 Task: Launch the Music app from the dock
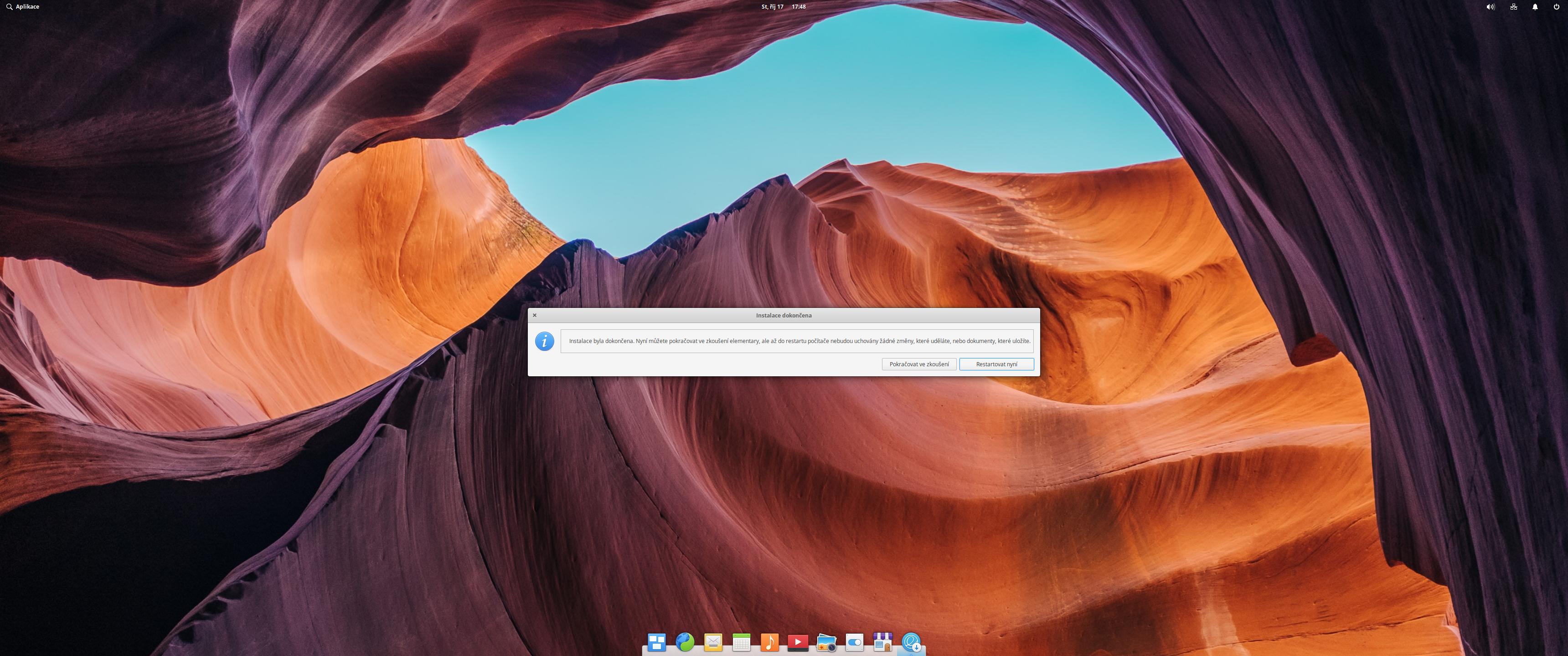pyautogui.click(x=769, y=642)
